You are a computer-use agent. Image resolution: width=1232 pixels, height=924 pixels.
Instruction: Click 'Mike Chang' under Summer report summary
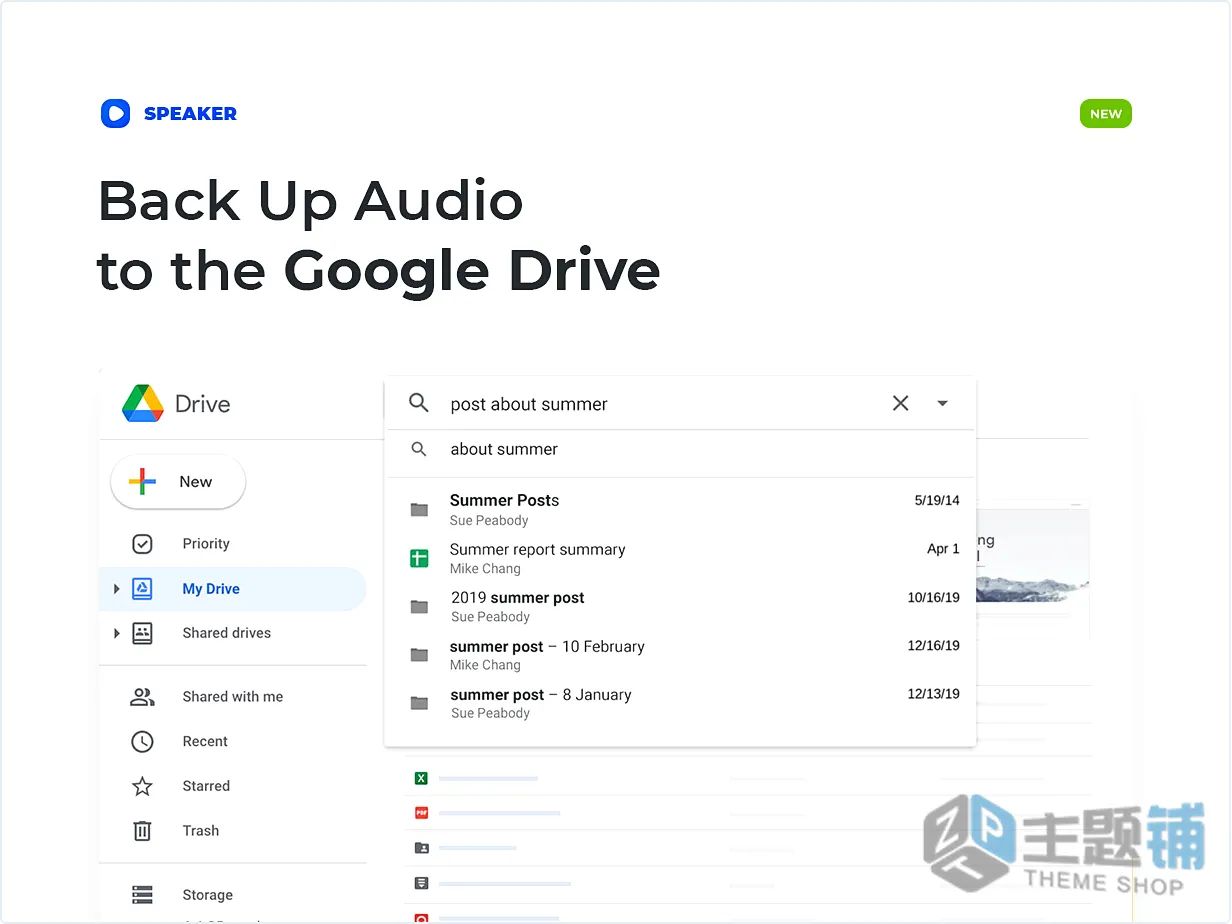[x=485, y=569]
